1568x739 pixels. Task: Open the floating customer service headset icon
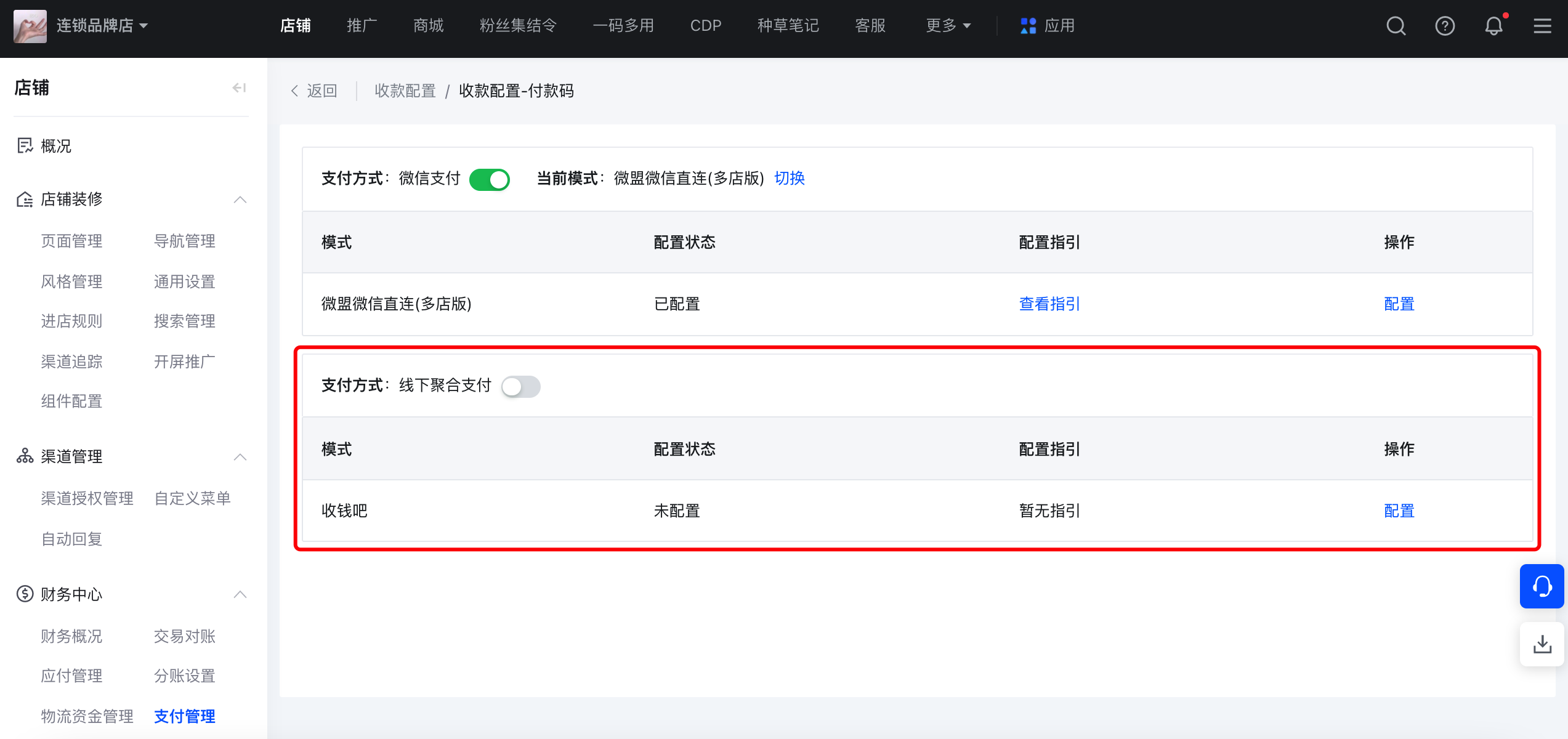[x=1542, y=586]
